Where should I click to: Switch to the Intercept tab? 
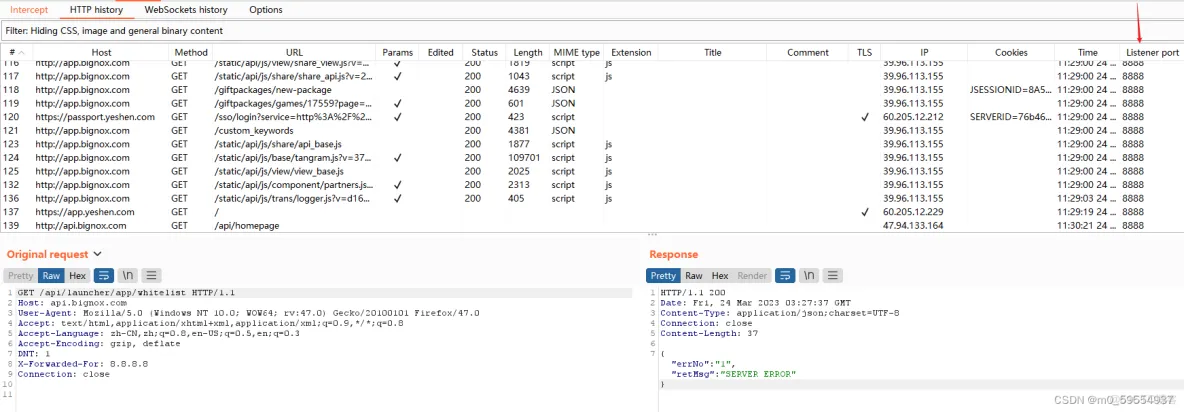coord(28,10)
